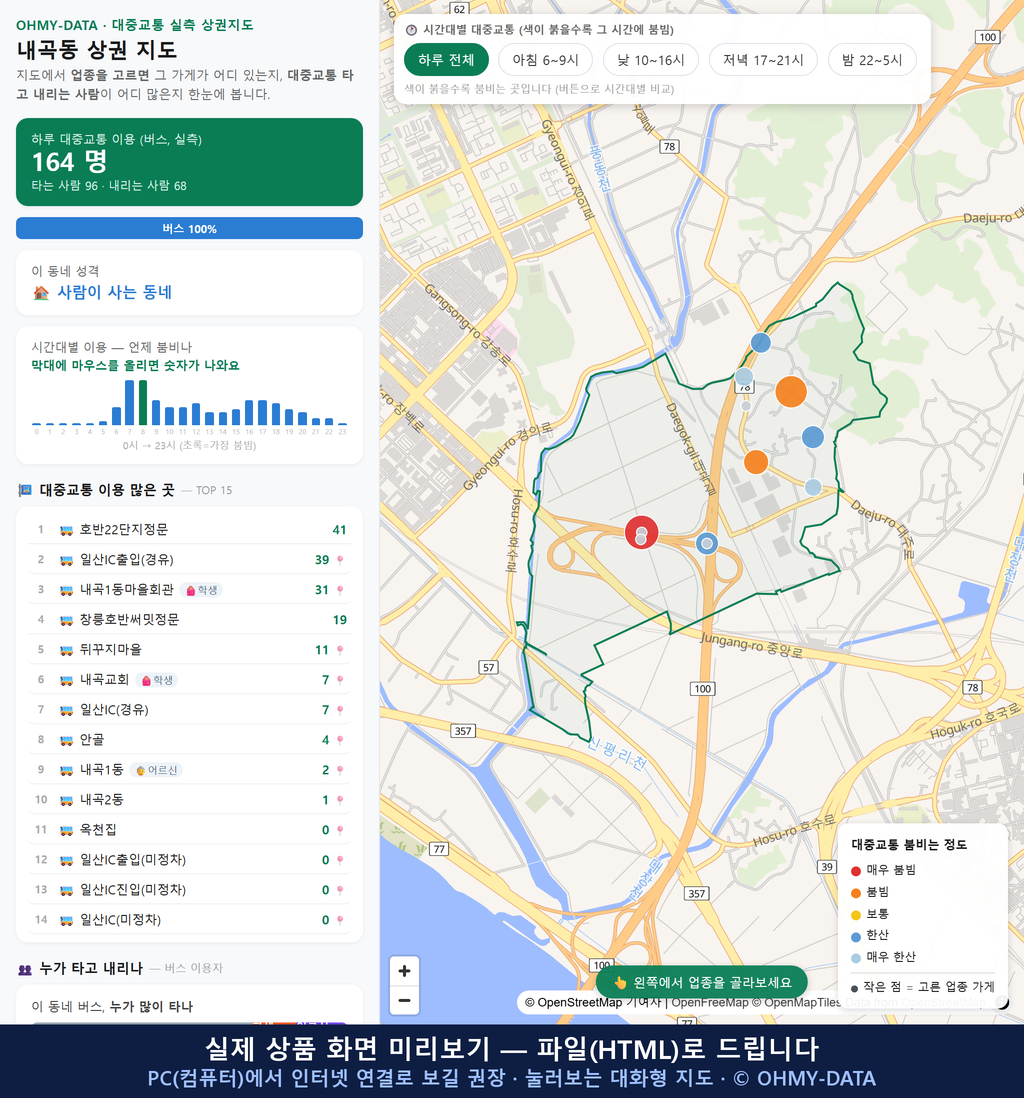Click bus icon of 창릉호반써밋정문 row

click(x=66, y=620)
